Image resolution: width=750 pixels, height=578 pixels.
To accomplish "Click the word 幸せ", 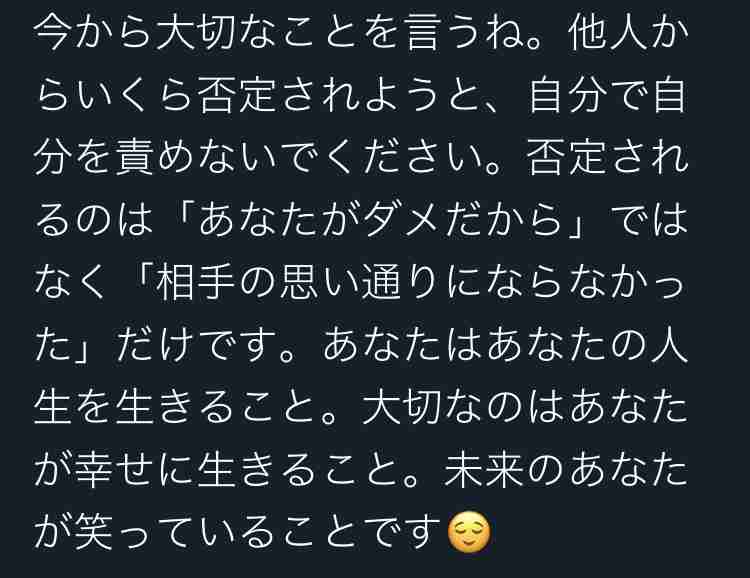I will [113, 469].
